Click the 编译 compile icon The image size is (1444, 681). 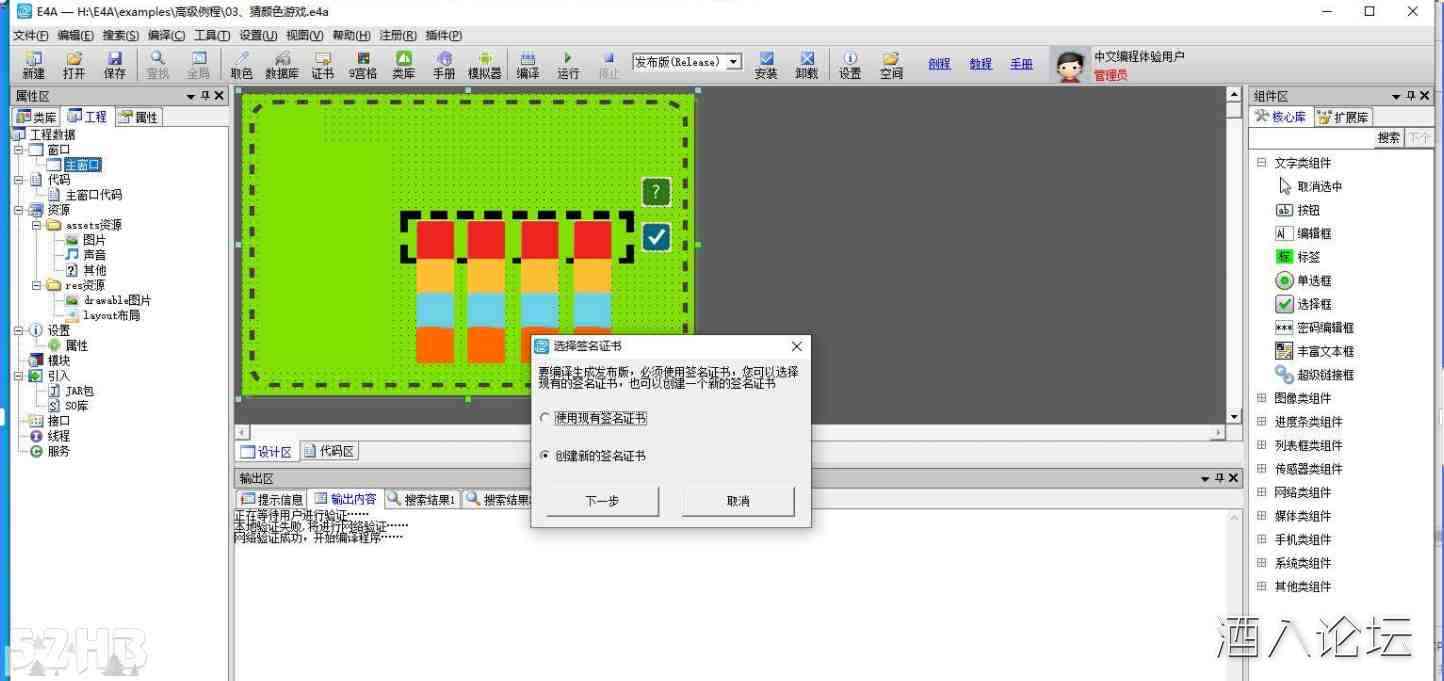point(528,65)
